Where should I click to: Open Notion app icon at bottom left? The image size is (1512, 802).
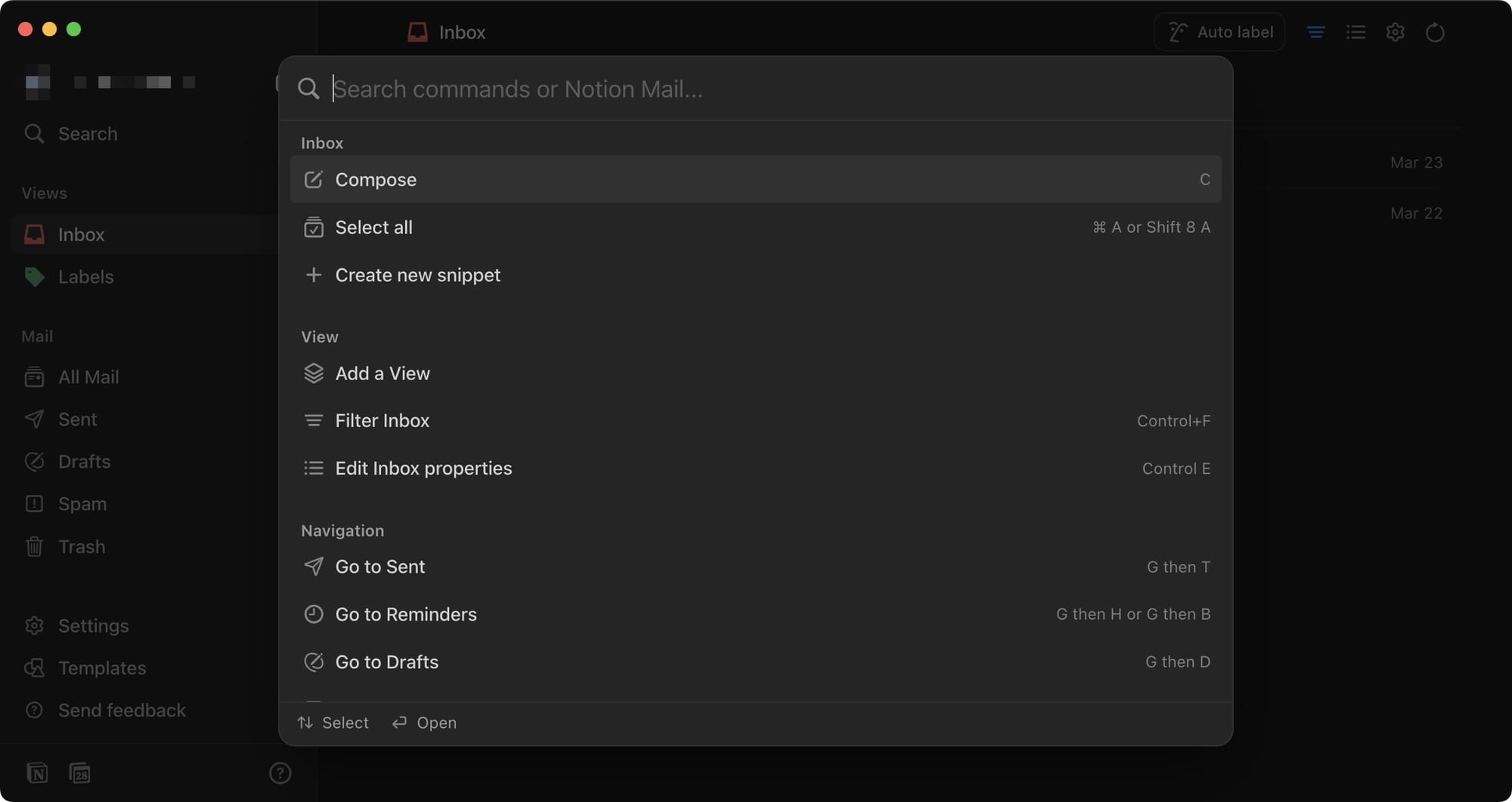[37, 773]
